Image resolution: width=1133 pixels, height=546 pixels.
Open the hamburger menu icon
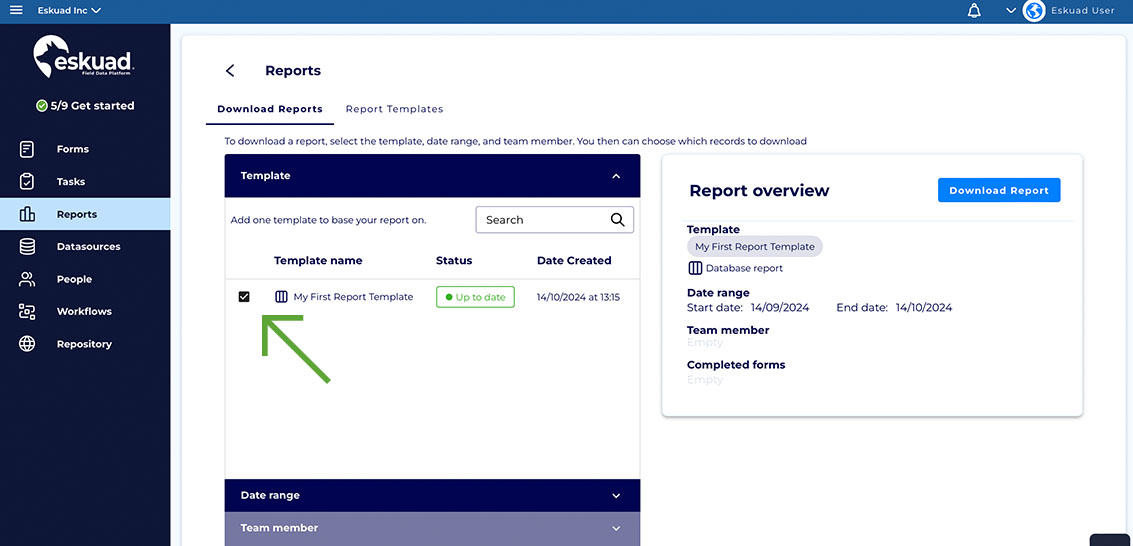coord(16,11)
